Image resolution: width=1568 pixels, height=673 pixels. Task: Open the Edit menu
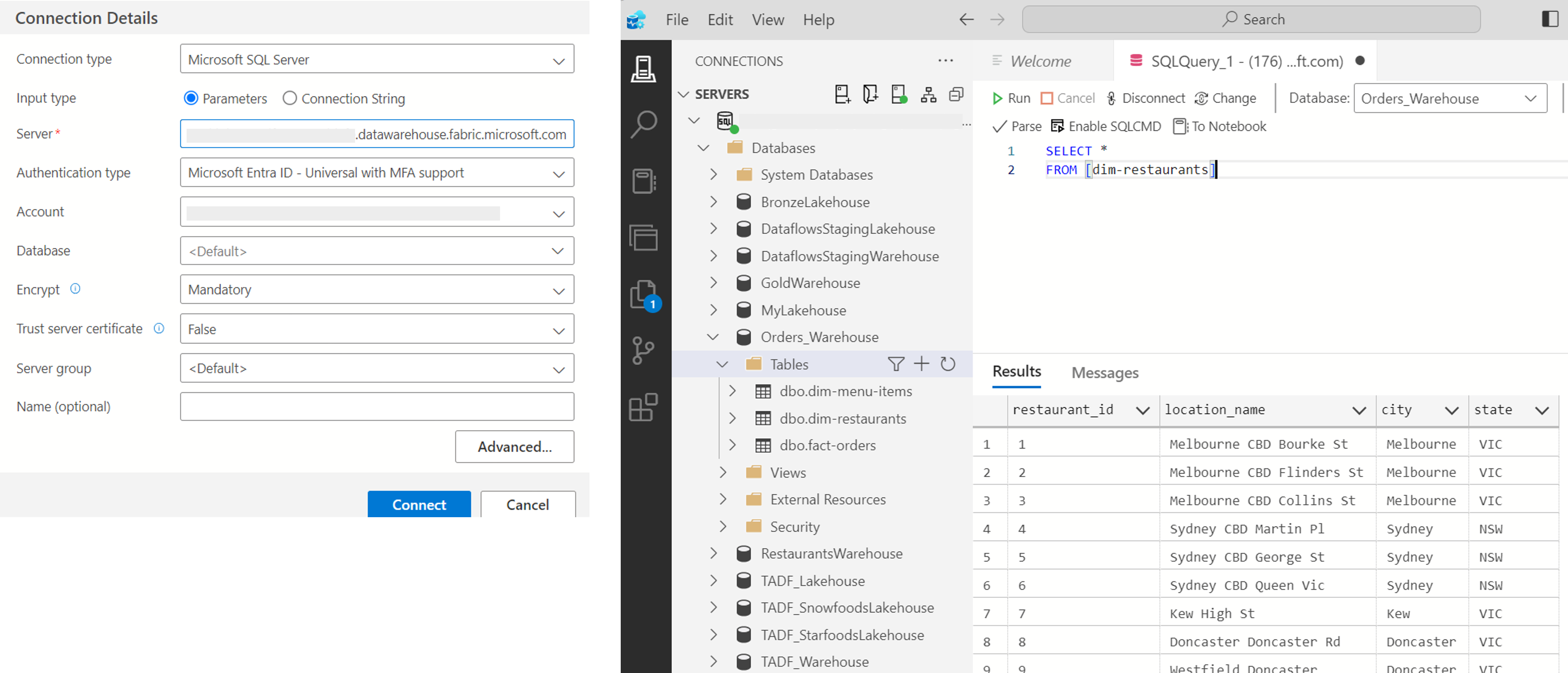[x=720, y=20]
